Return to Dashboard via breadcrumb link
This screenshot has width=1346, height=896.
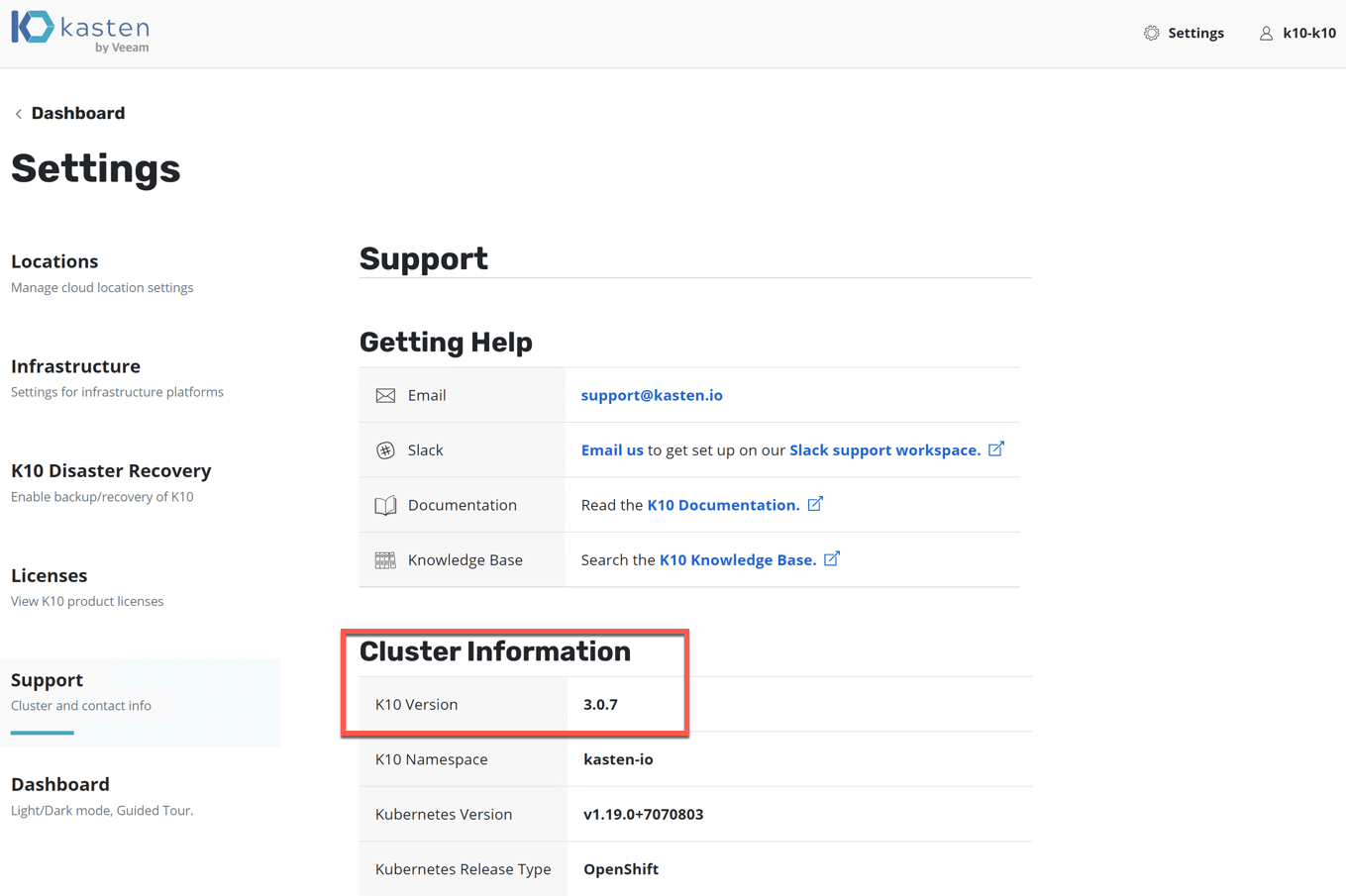[78, 113]
